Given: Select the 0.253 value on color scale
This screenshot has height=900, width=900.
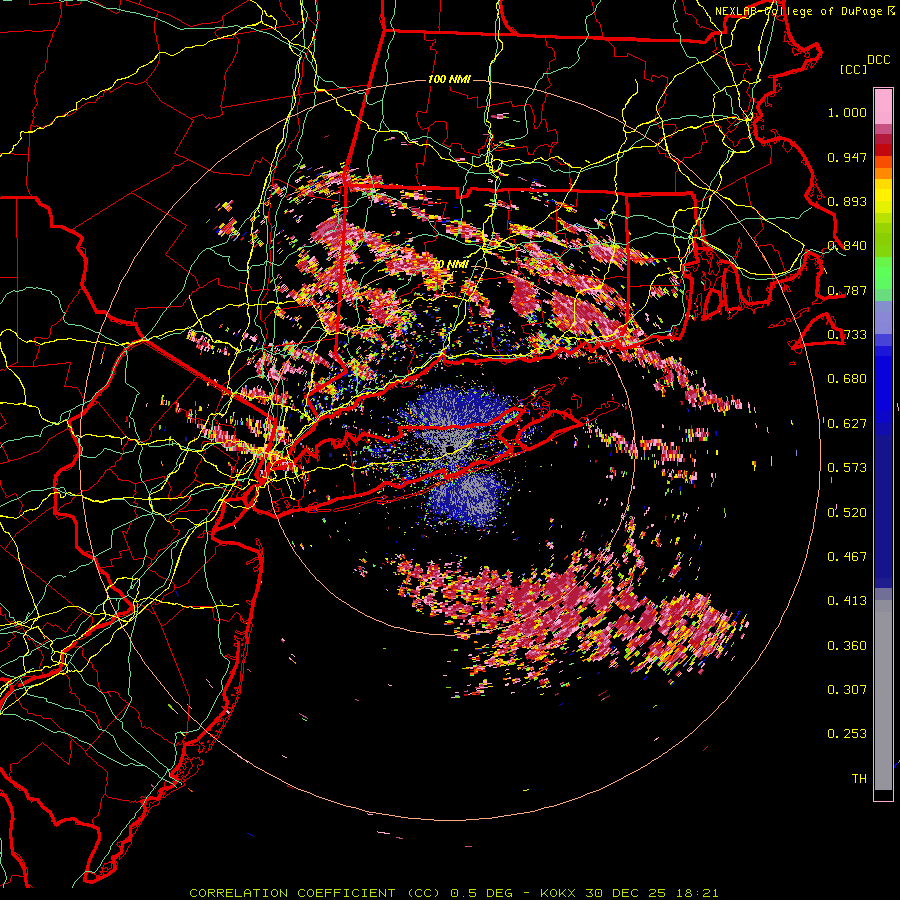Looking at the screenshot, I should point(847,734).
